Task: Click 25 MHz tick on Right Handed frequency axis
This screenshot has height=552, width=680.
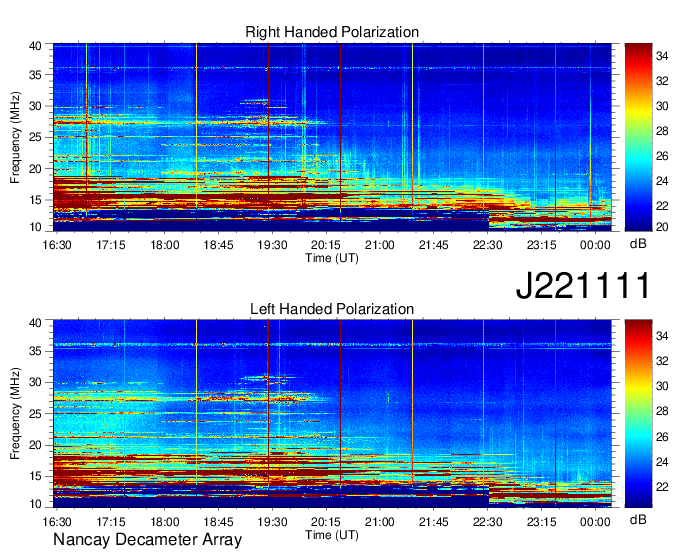Action: tap(35, 137)
